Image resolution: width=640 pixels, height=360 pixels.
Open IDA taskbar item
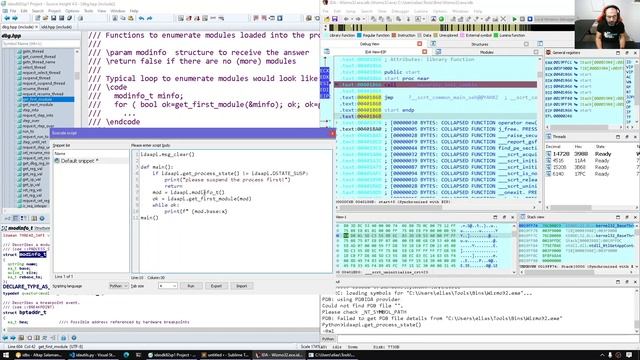pyautogui.click(x=279, y=355)
